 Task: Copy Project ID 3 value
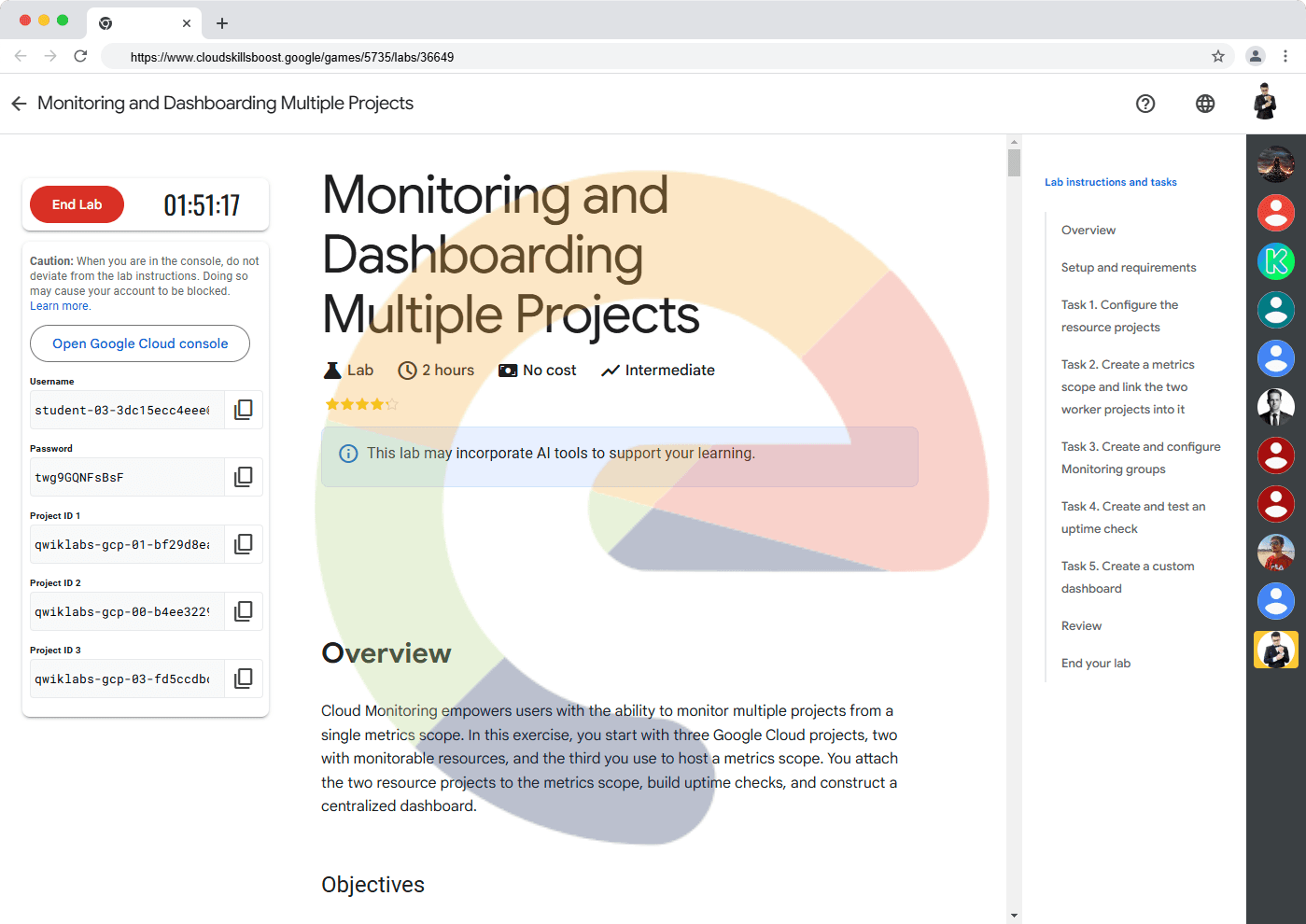243,679
